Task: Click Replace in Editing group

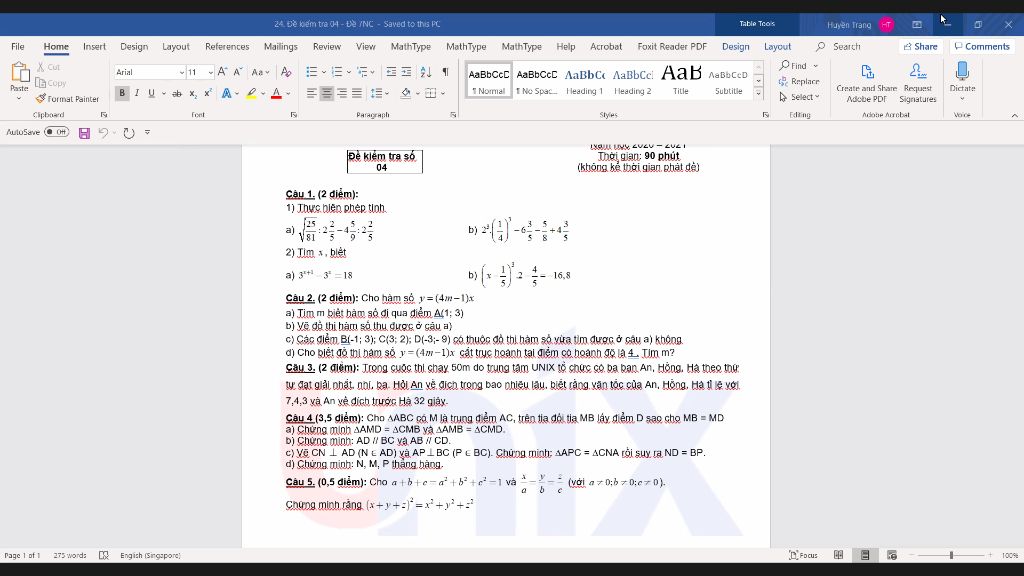Action: pyautogui.click(x=799, y=81)
